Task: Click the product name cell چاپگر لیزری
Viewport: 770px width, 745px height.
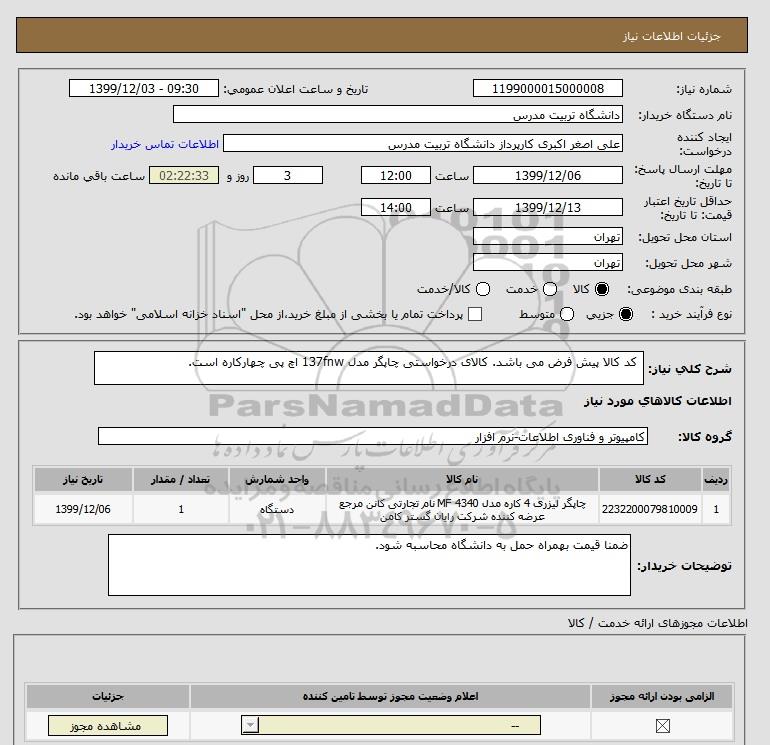Action: (x=462, y=509)
